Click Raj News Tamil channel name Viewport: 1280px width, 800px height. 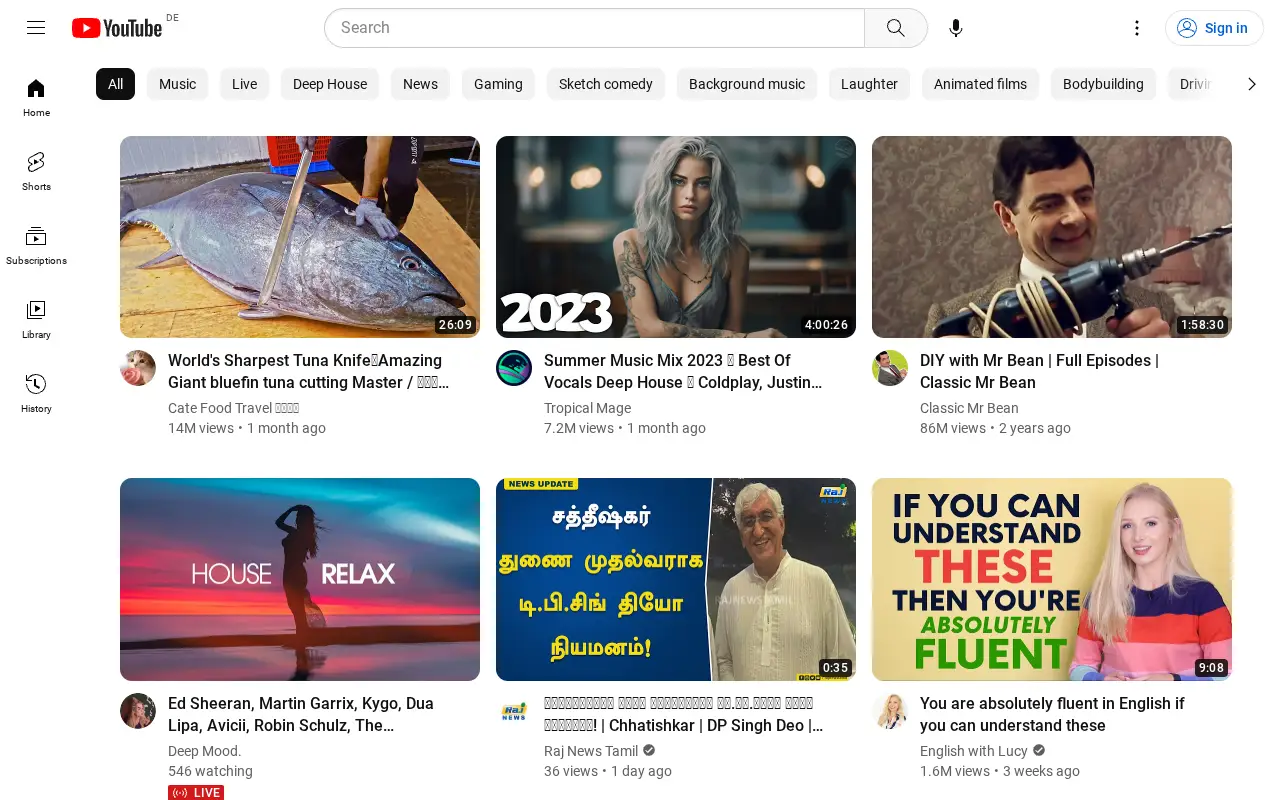[591, 751]
